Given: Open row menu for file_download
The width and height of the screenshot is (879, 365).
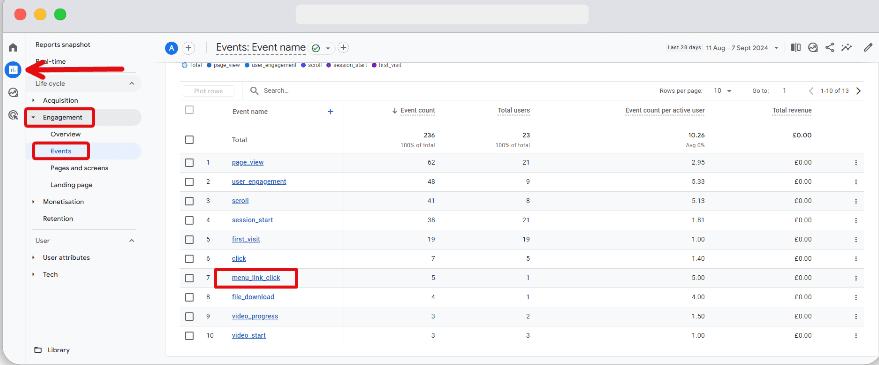Looking at the screenshot, I should [855, 297].
